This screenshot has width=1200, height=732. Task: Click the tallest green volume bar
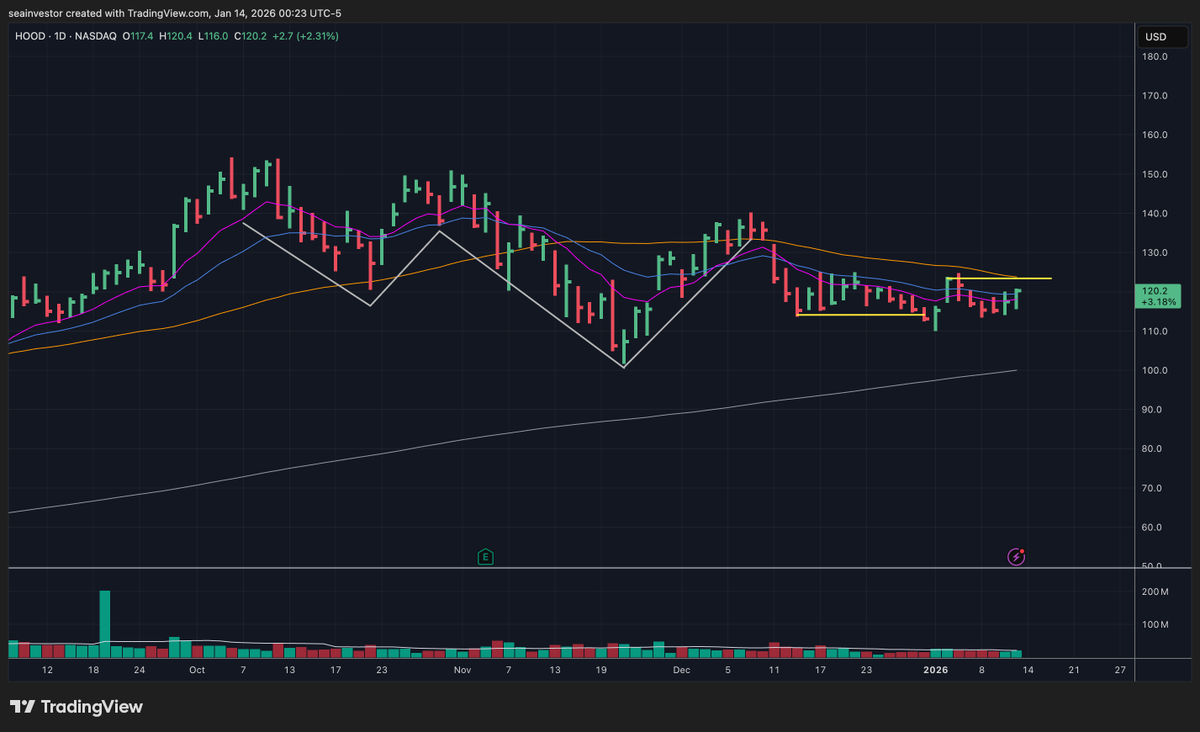point(105,623)
